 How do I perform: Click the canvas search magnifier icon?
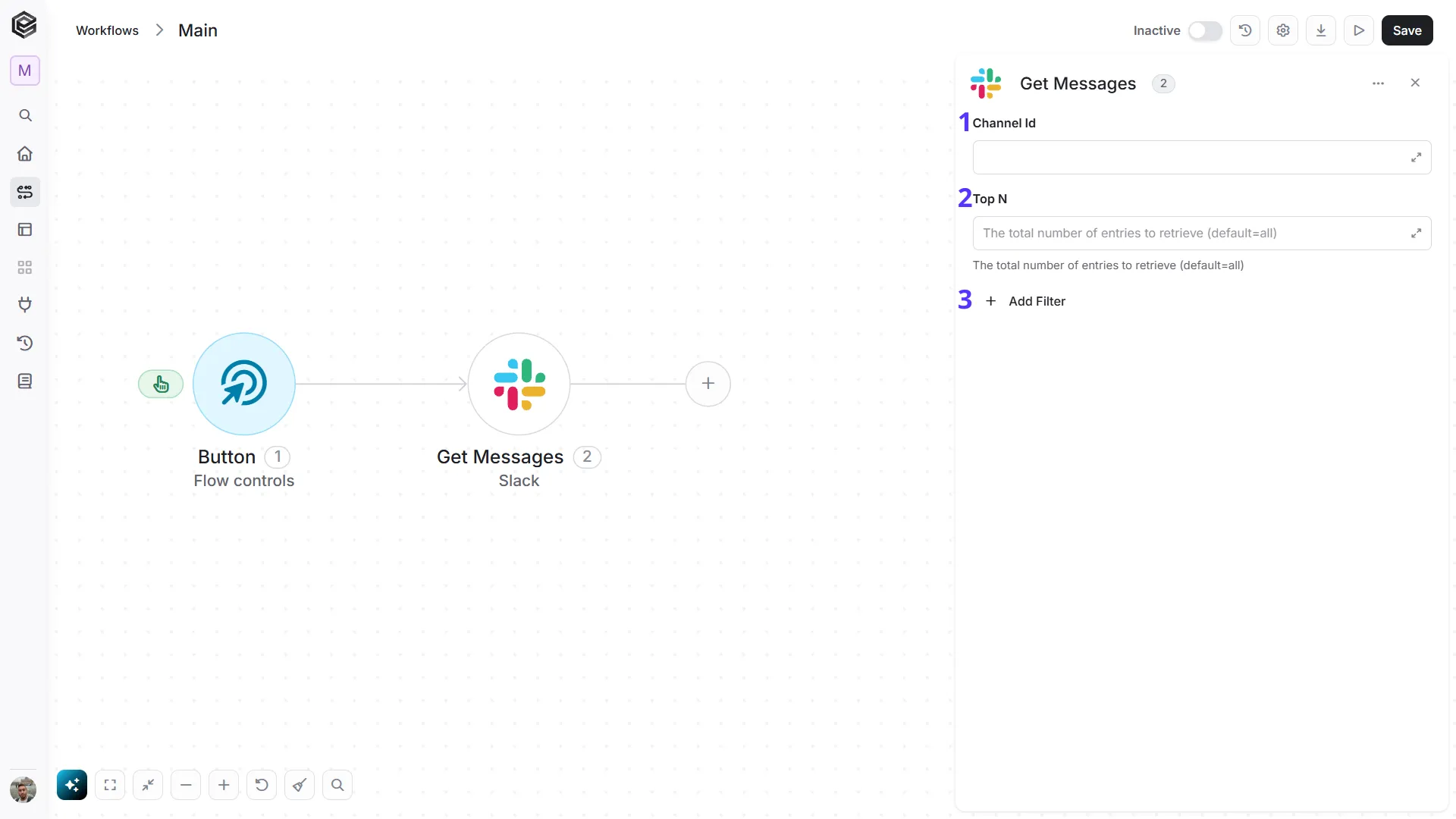tap(337, 785)
